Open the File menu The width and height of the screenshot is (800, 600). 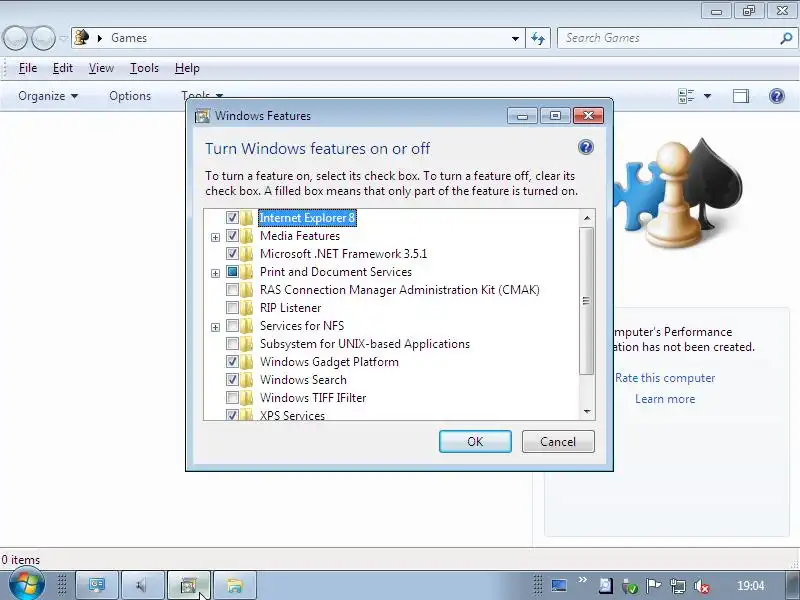(x=28, y=68)
